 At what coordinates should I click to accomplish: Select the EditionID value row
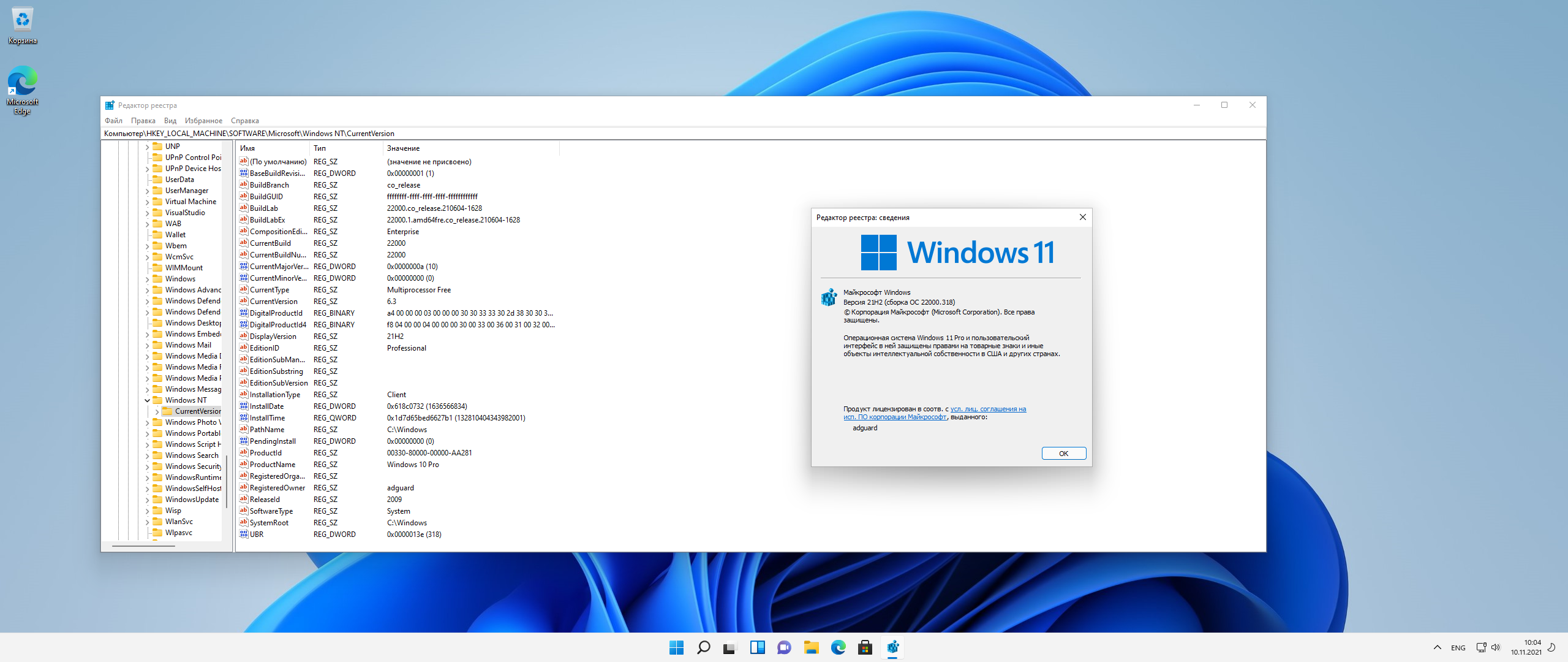coord(397,348)
